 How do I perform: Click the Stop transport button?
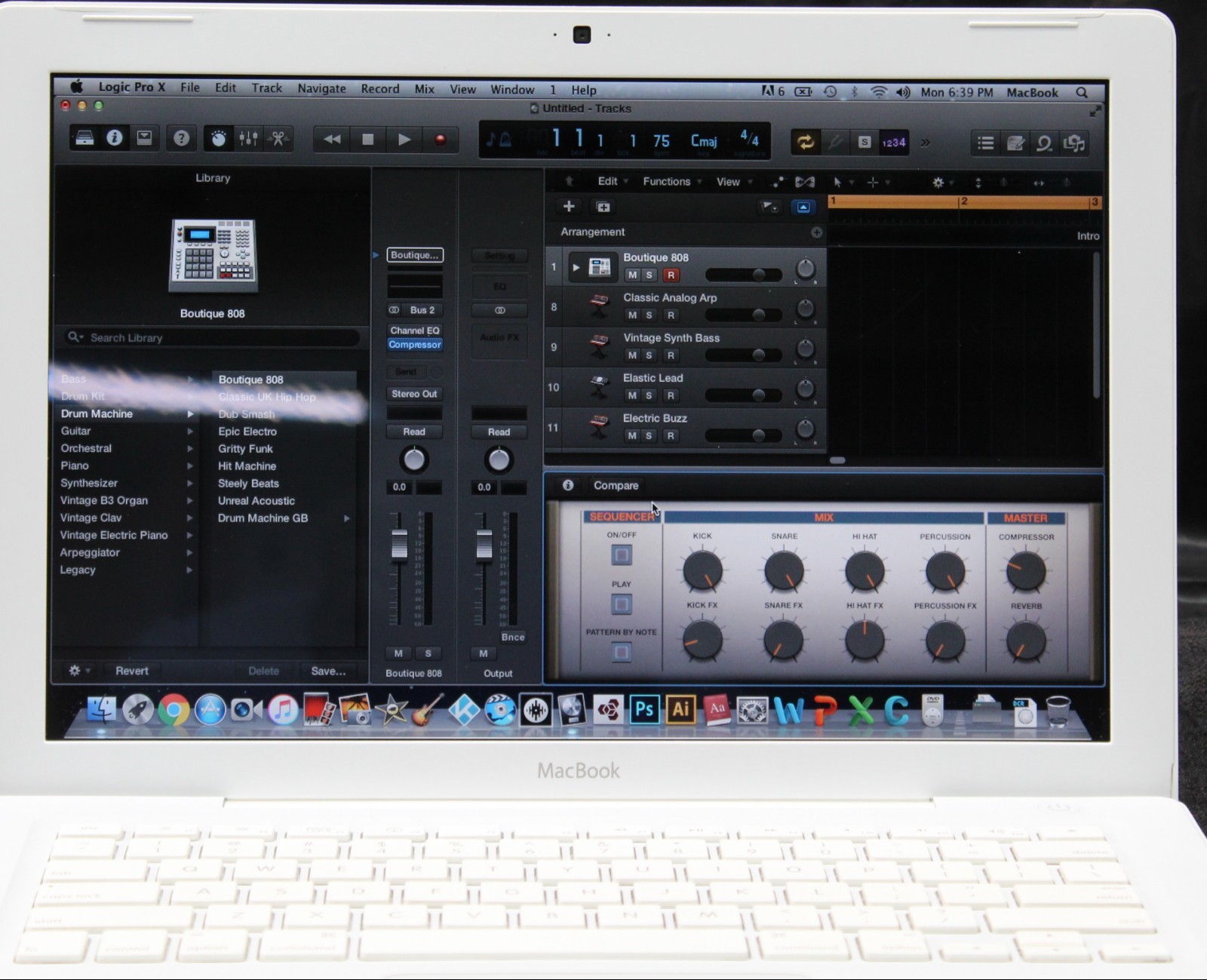[368, 139]
